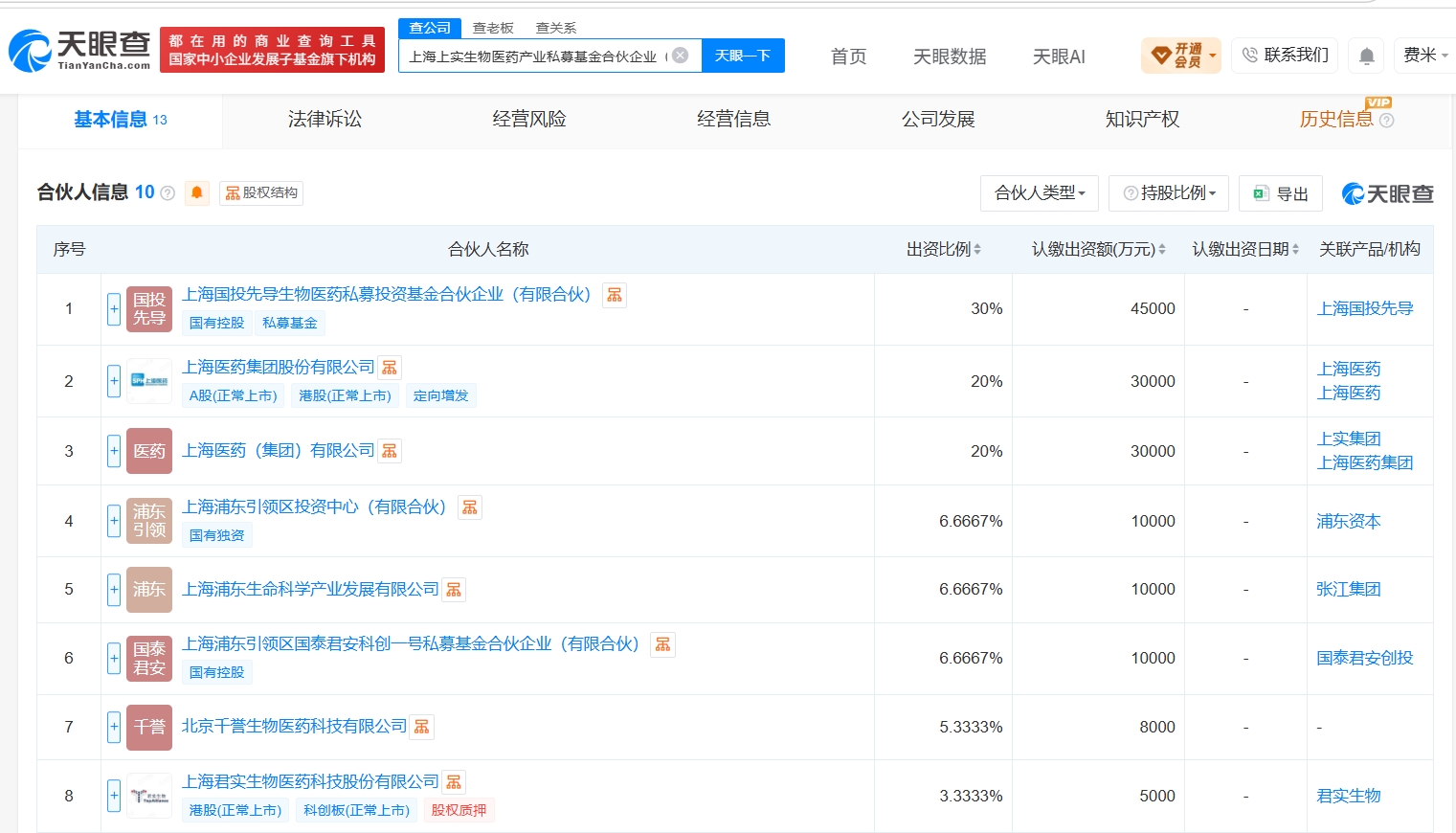
Task: Open the 君实生物 related institution link
Action: (x=1349, y=796)
